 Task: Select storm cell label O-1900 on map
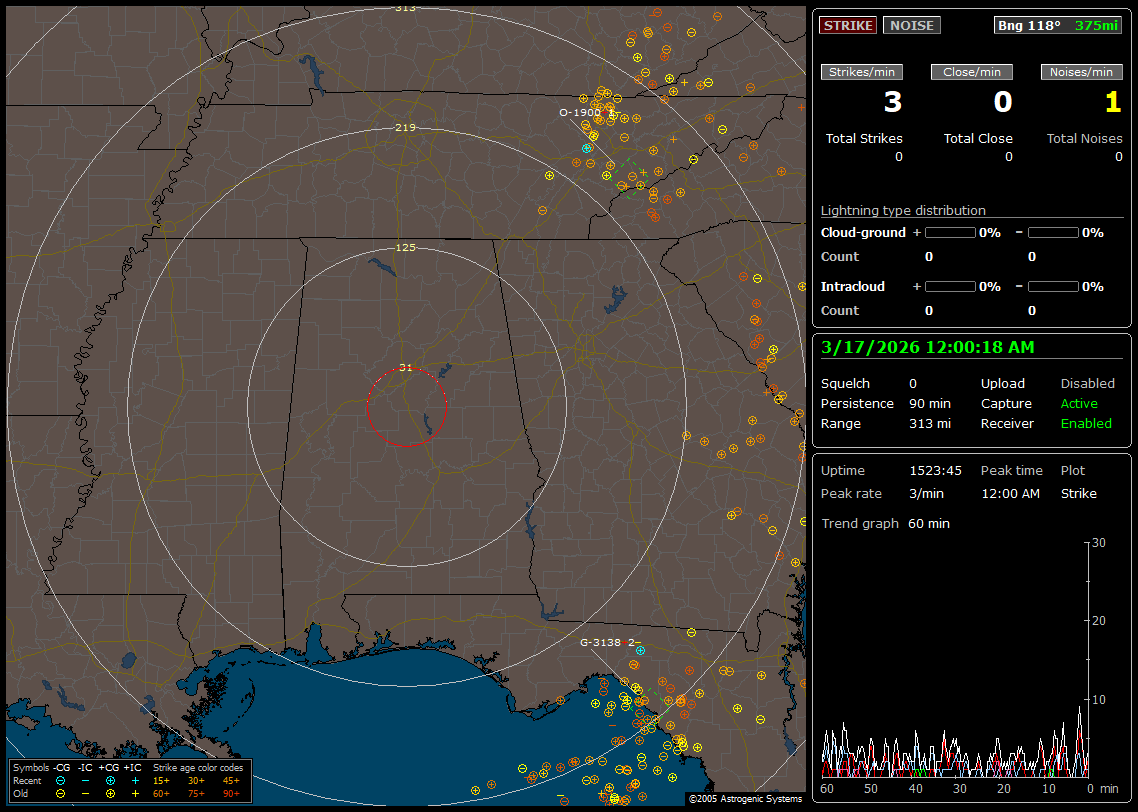tap(580, 112)
